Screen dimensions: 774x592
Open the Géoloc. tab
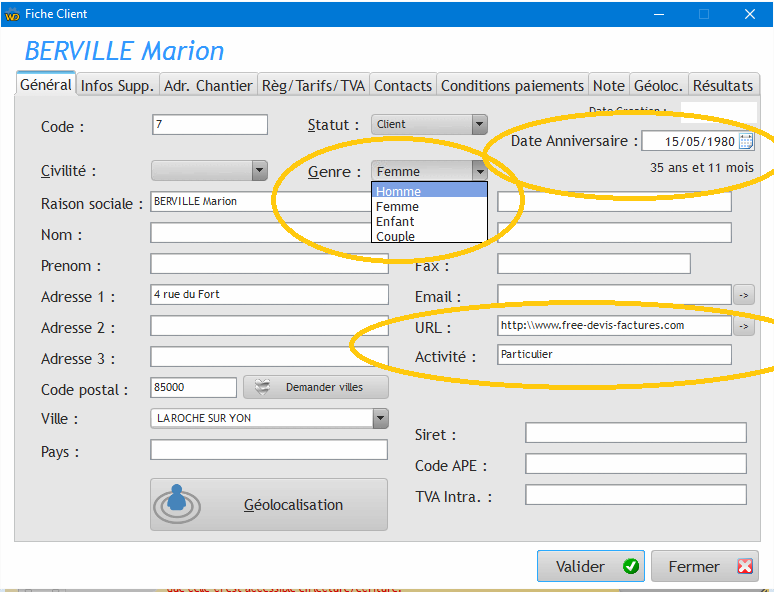(x=658, y=86)
